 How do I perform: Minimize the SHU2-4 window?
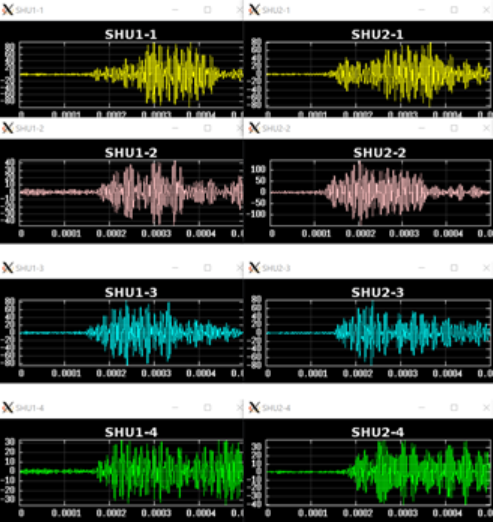tap(421, 408)
